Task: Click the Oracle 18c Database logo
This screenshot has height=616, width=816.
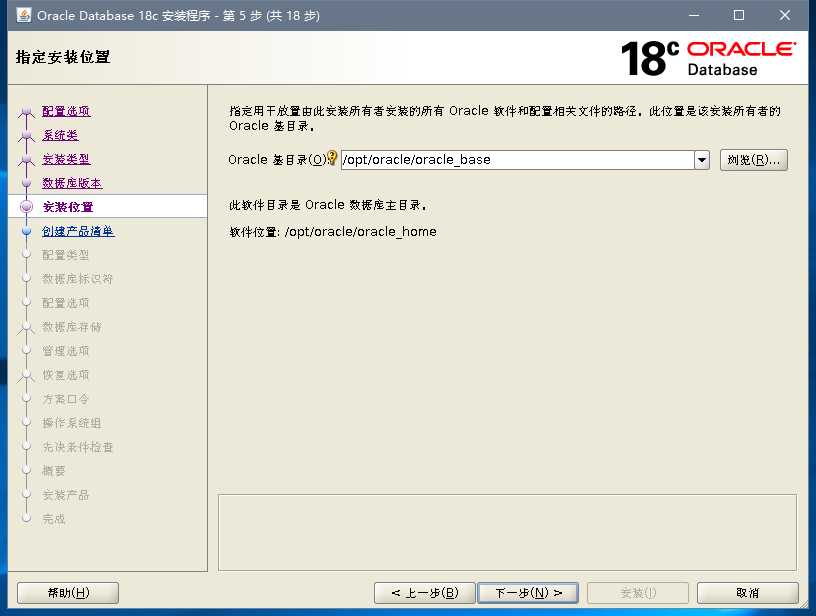Action: click(708, 58)
